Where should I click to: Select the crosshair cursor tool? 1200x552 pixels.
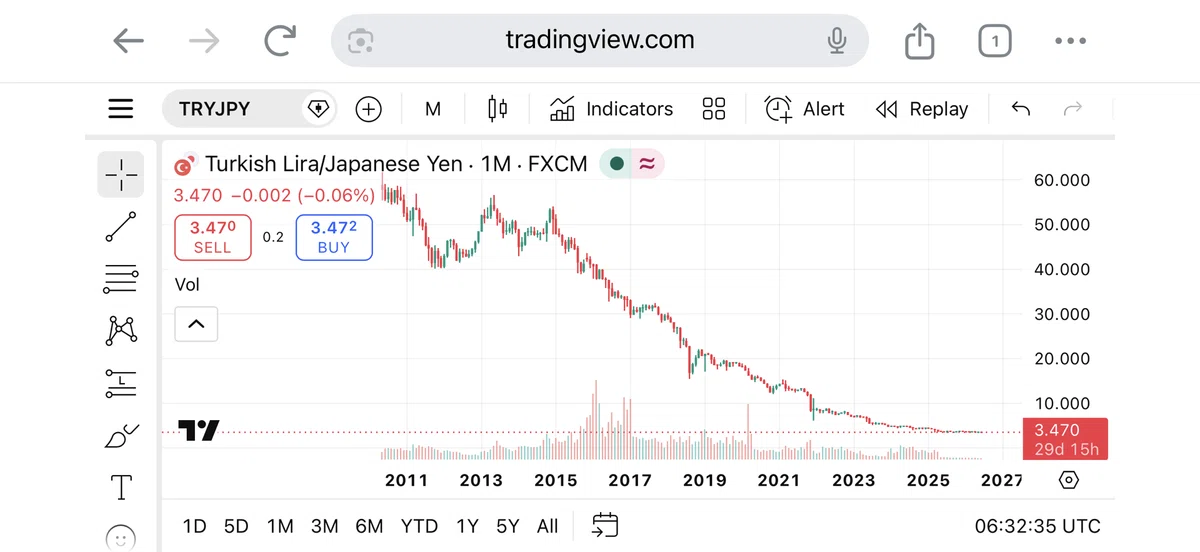pyautogui.click(x=121, y=174)
